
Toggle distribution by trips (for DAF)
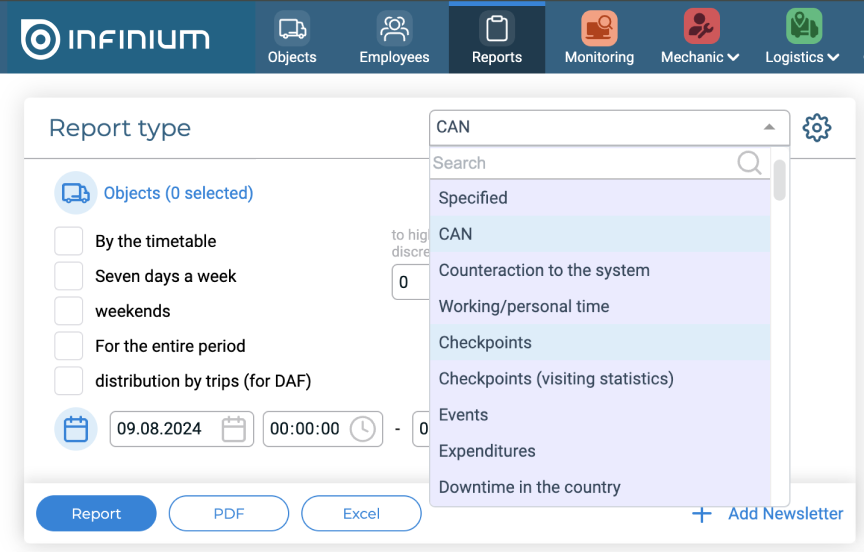pos(68,381)
